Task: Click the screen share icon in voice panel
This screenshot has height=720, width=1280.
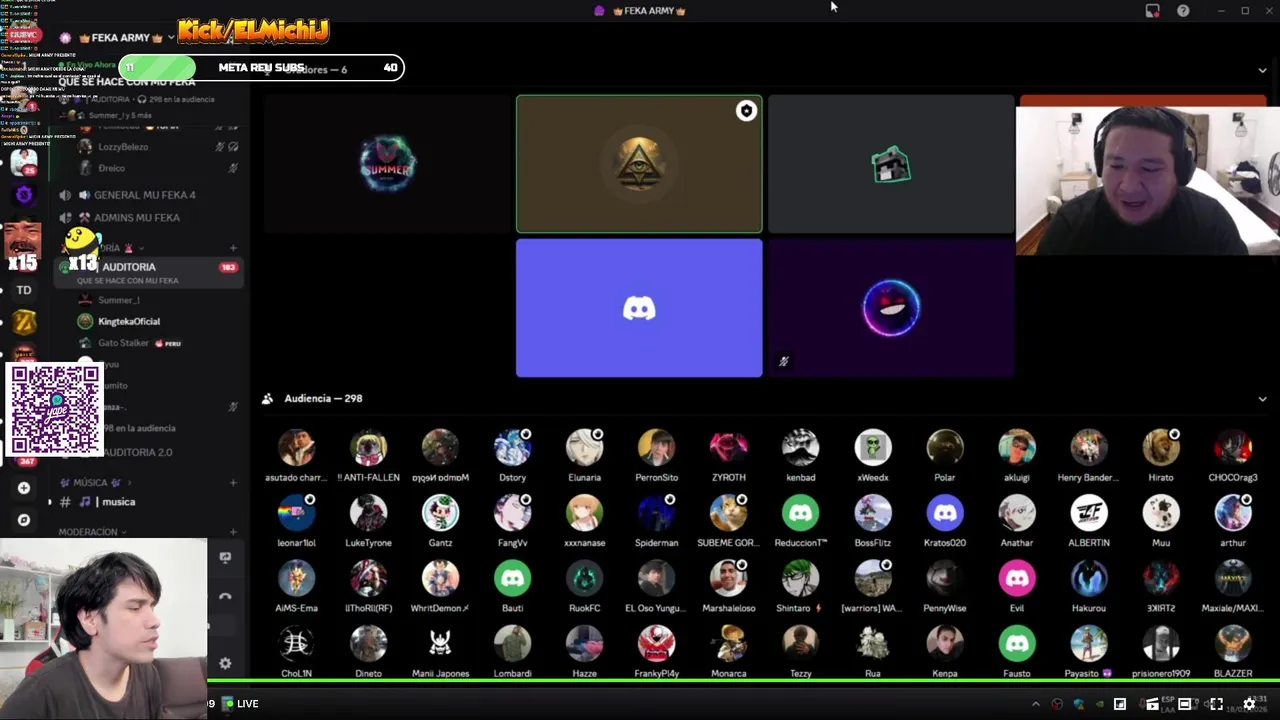Action: pos(225,558)
